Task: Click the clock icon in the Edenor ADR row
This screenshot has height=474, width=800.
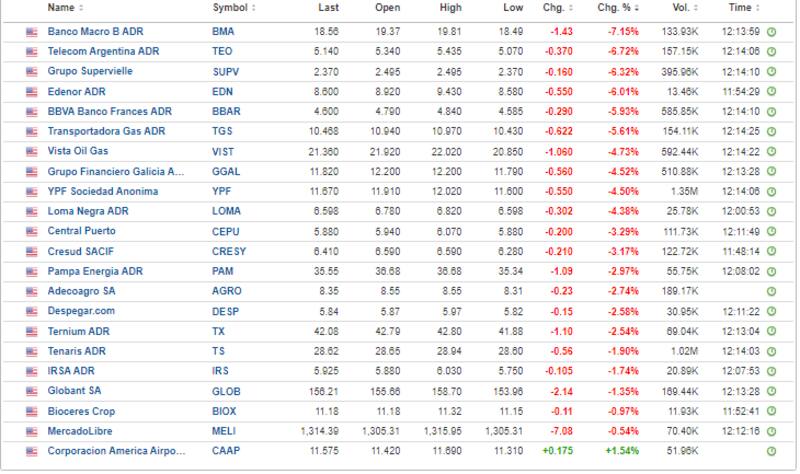Action: 771,92
